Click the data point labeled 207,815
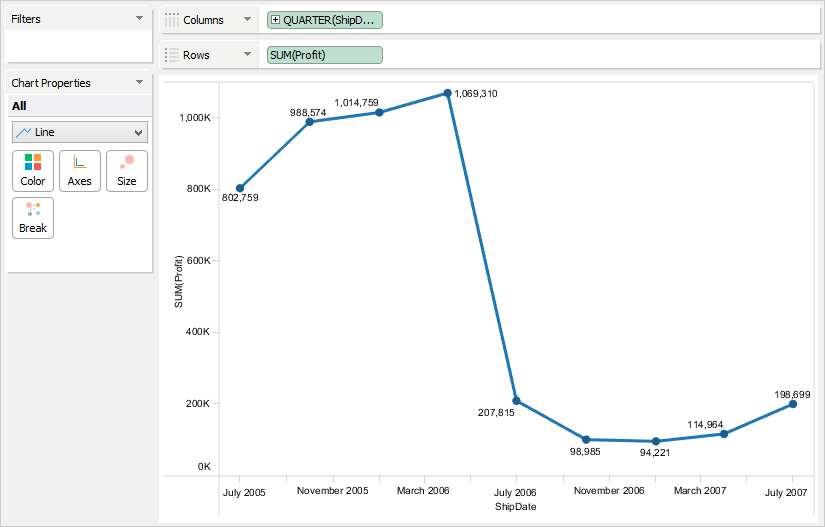 516,401
